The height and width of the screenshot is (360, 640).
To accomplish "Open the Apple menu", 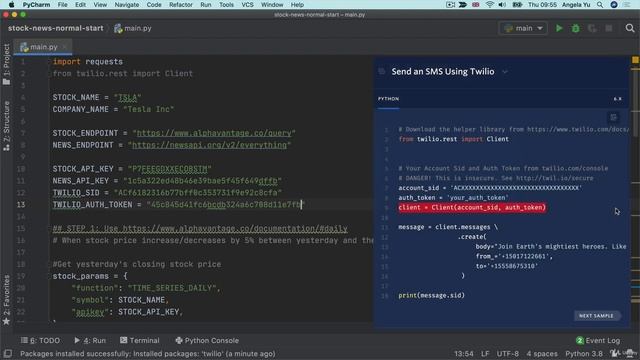I will coord(11,4).
